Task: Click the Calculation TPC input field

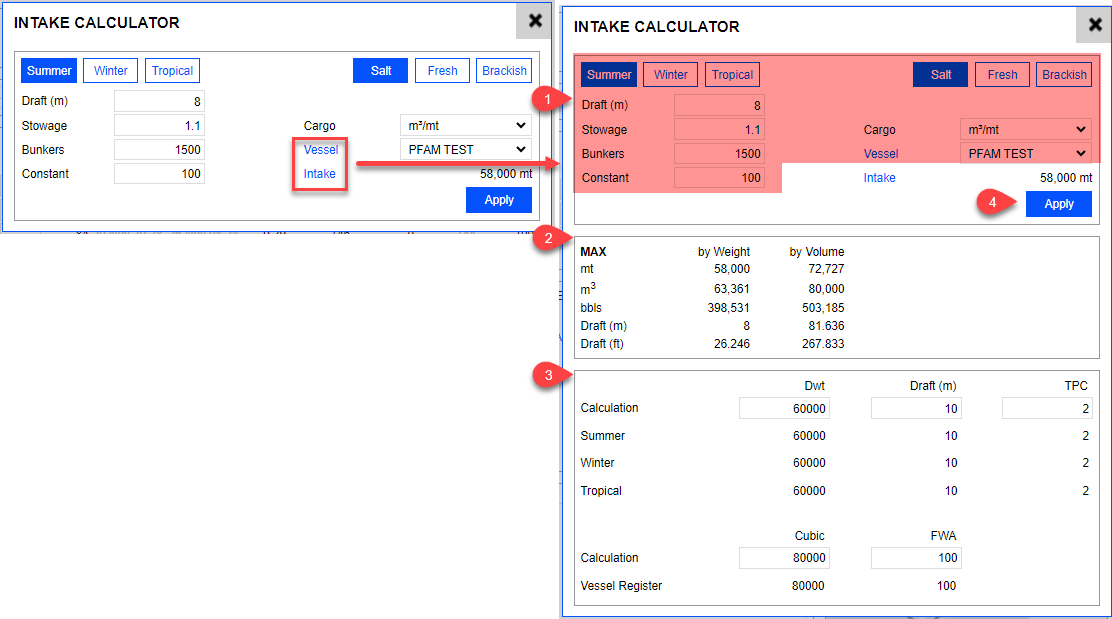Action: [1047, 408]
